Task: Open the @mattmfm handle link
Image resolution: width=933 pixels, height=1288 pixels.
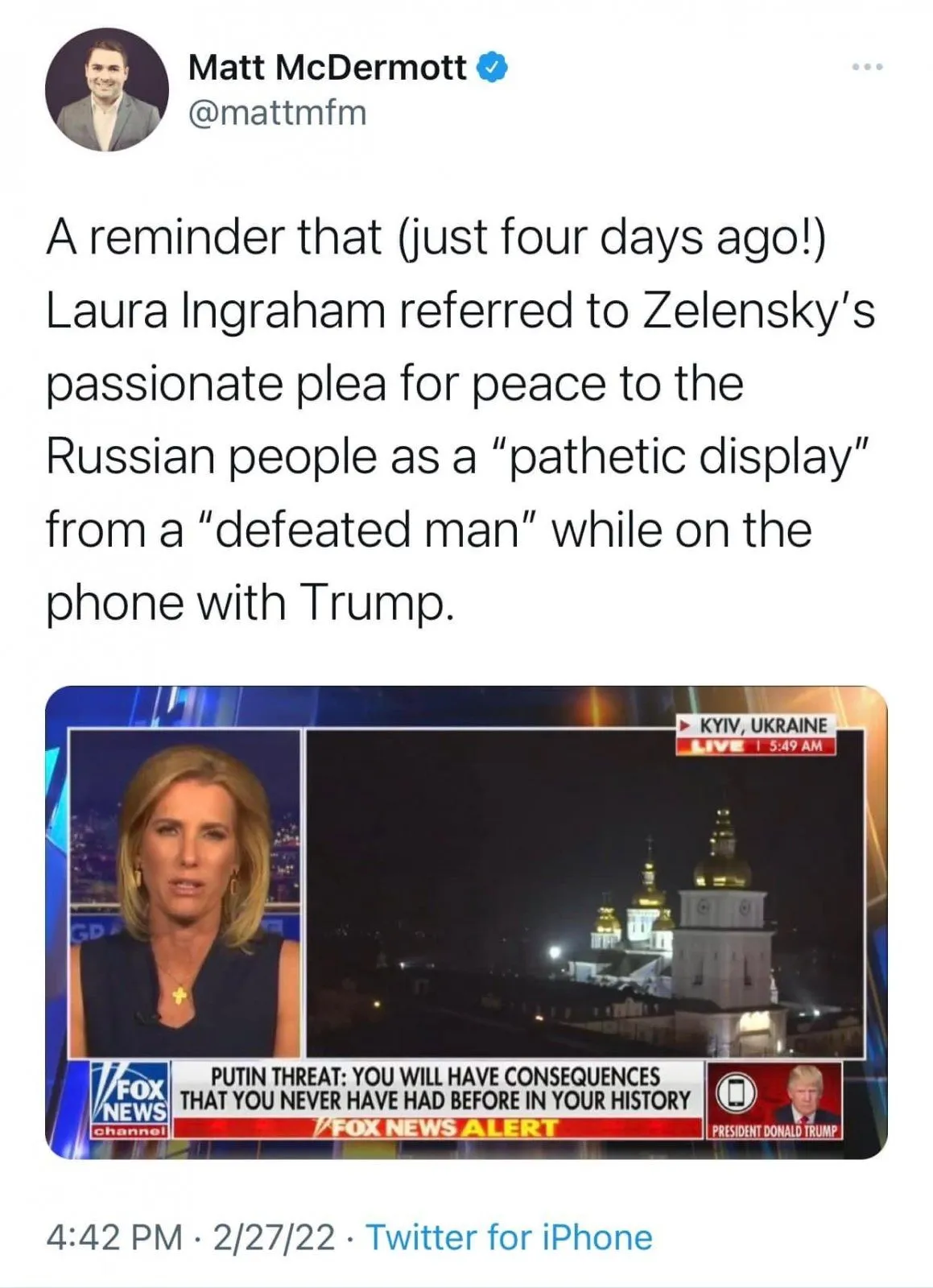Action: point(277,112)
